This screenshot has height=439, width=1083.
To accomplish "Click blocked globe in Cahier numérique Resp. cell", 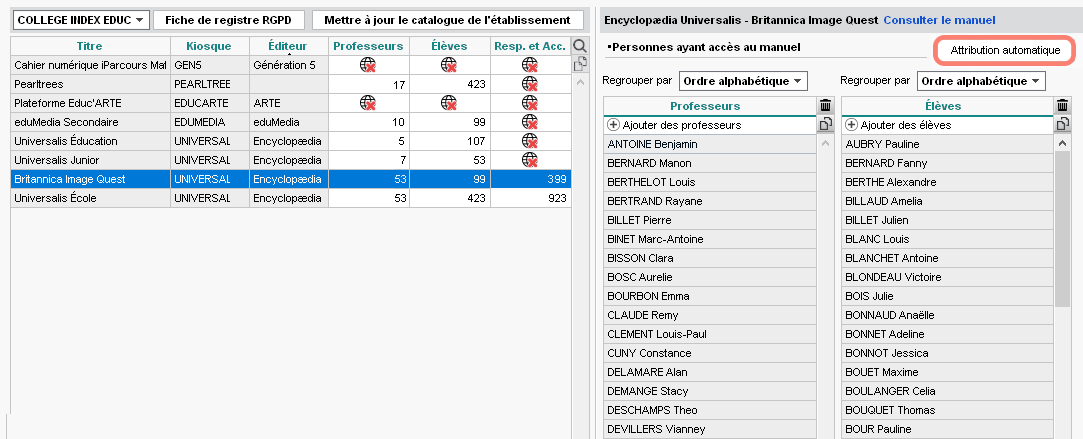I will (530, 66).
